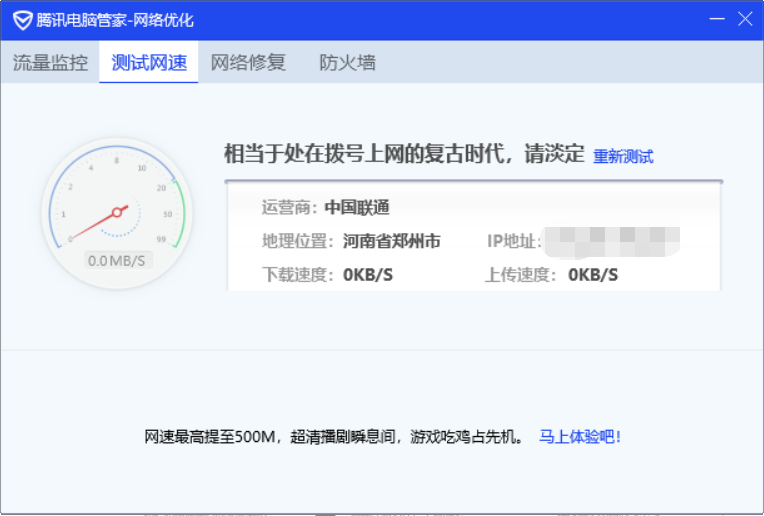Minimize the 网络优化 window
Screen dimensions: 764x516
tap(717, 19)
